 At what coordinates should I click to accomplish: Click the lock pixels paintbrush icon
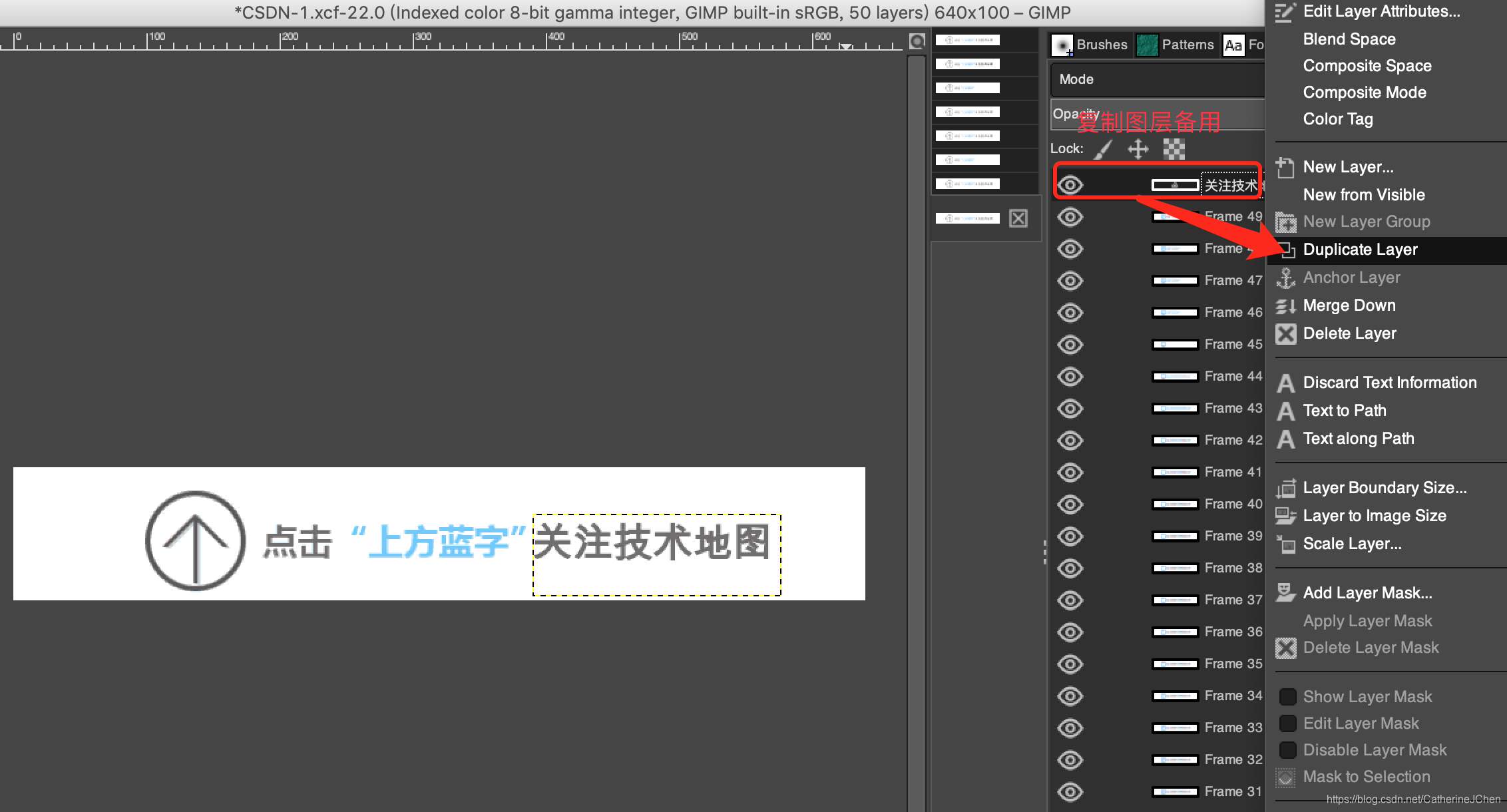pos(1103,149)
